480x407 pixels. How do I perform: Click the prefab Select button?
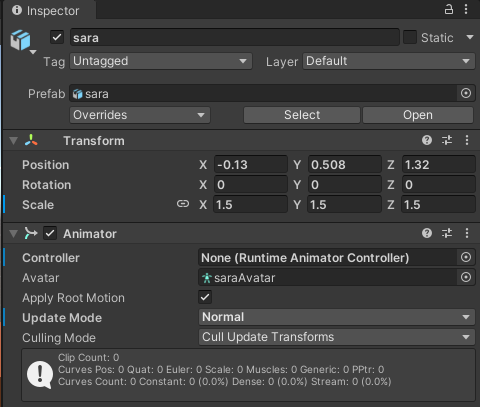tap(302, 115)
